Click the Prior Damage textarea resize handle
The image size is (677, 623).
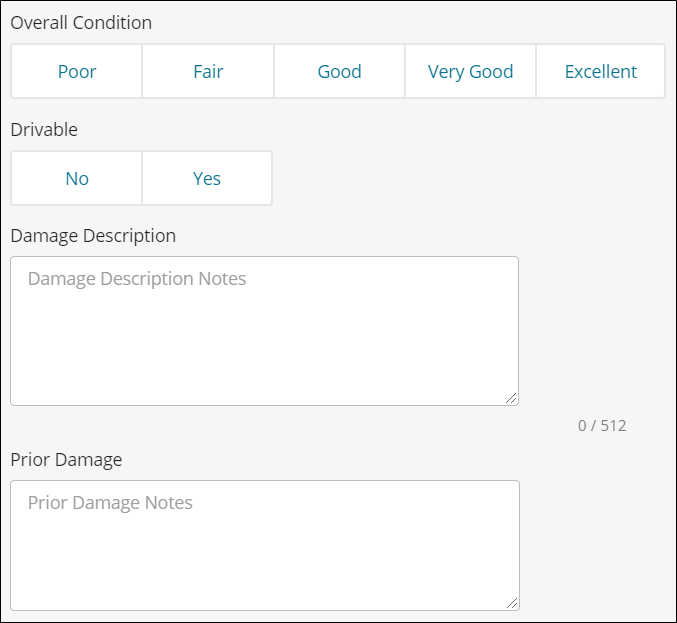pos(512,603)
